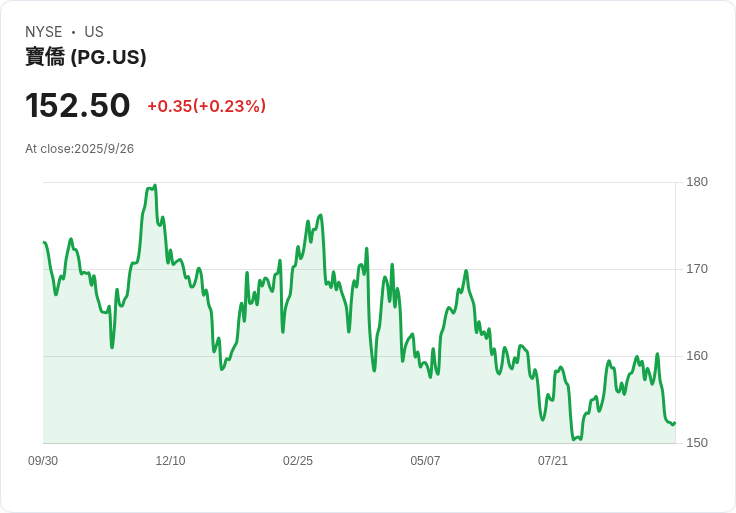Click the At close:2025/9/26 timestamp
The image size is (736, 513).
pyautogui.click(x=79, y=149)
